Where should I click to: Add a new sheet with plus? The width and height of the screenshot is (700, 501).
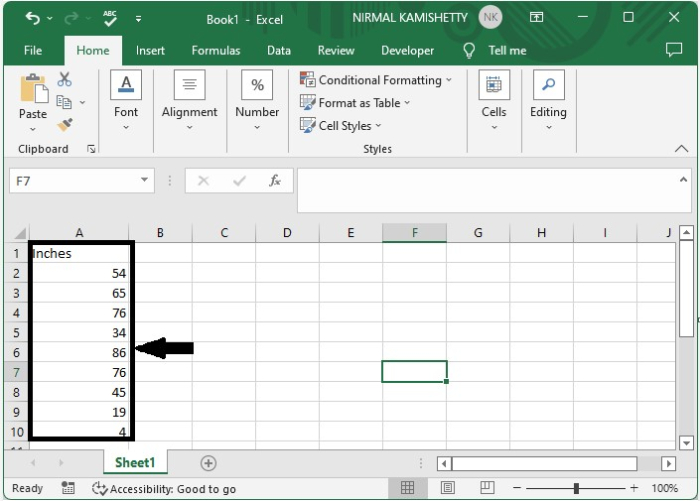pyautogui.click(x=208, y=463)
